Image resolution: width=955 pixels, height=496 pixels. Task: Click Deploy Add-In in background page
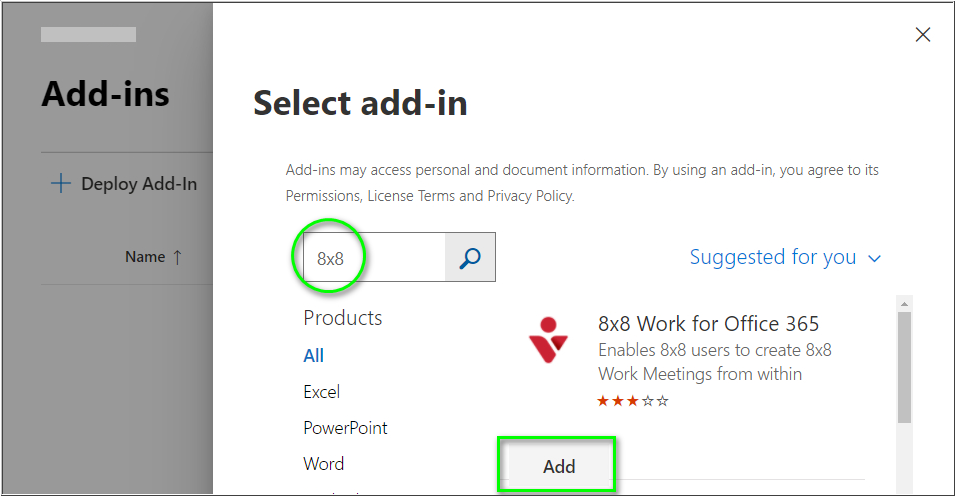139,184
